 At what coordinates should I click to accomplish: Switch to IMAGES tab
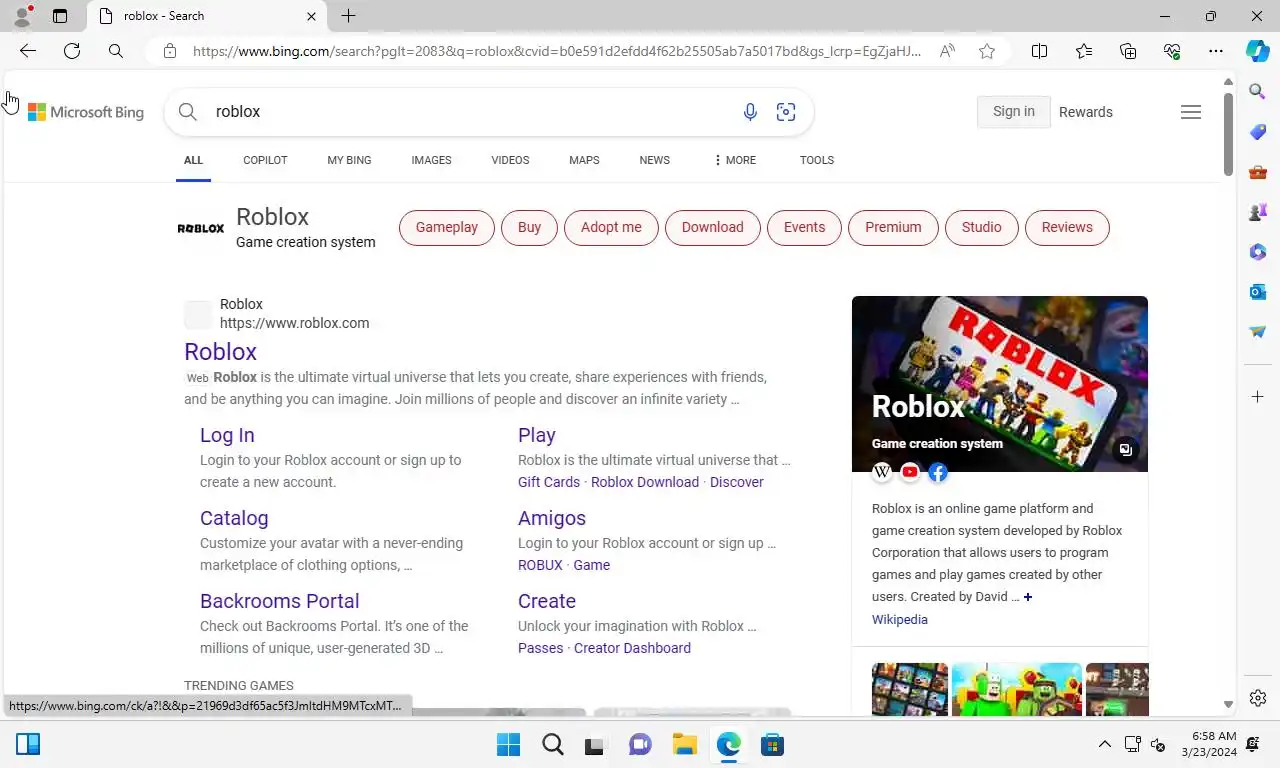(431, 160)
